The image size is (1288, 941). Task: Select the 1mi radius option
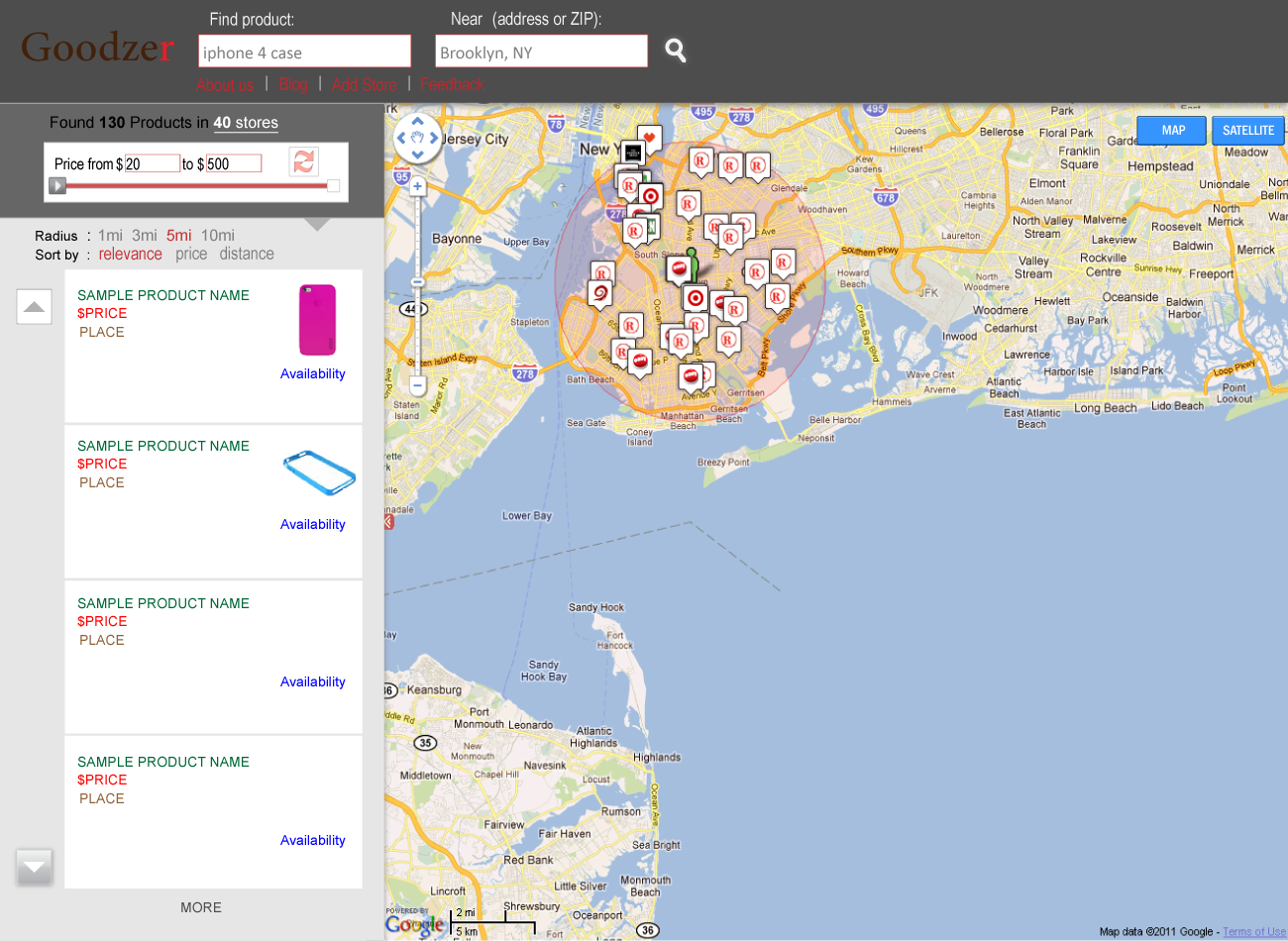110,236
